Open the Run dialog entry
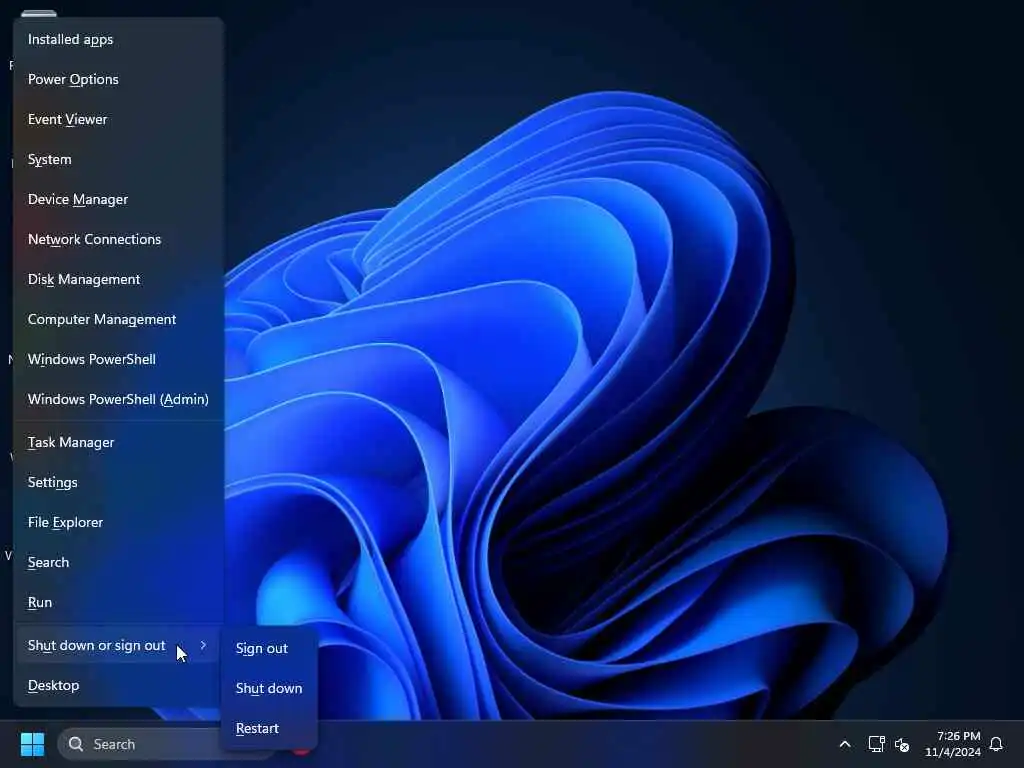Screen dimensions: 1024x768 coord(118,602)
